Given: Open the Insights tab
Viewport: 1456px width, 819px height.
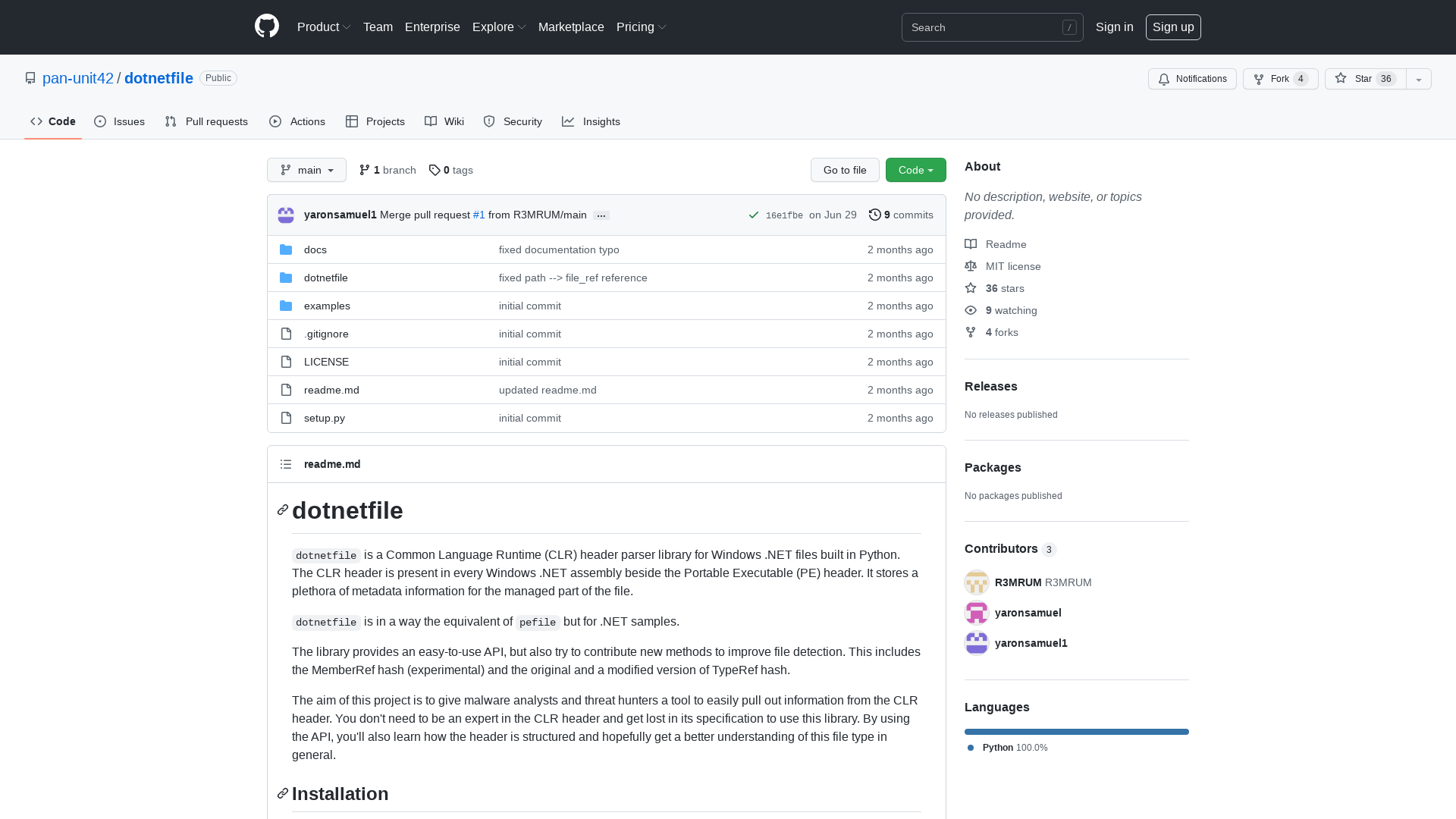Looking at the screenshot, I should (x=591, y=121).
